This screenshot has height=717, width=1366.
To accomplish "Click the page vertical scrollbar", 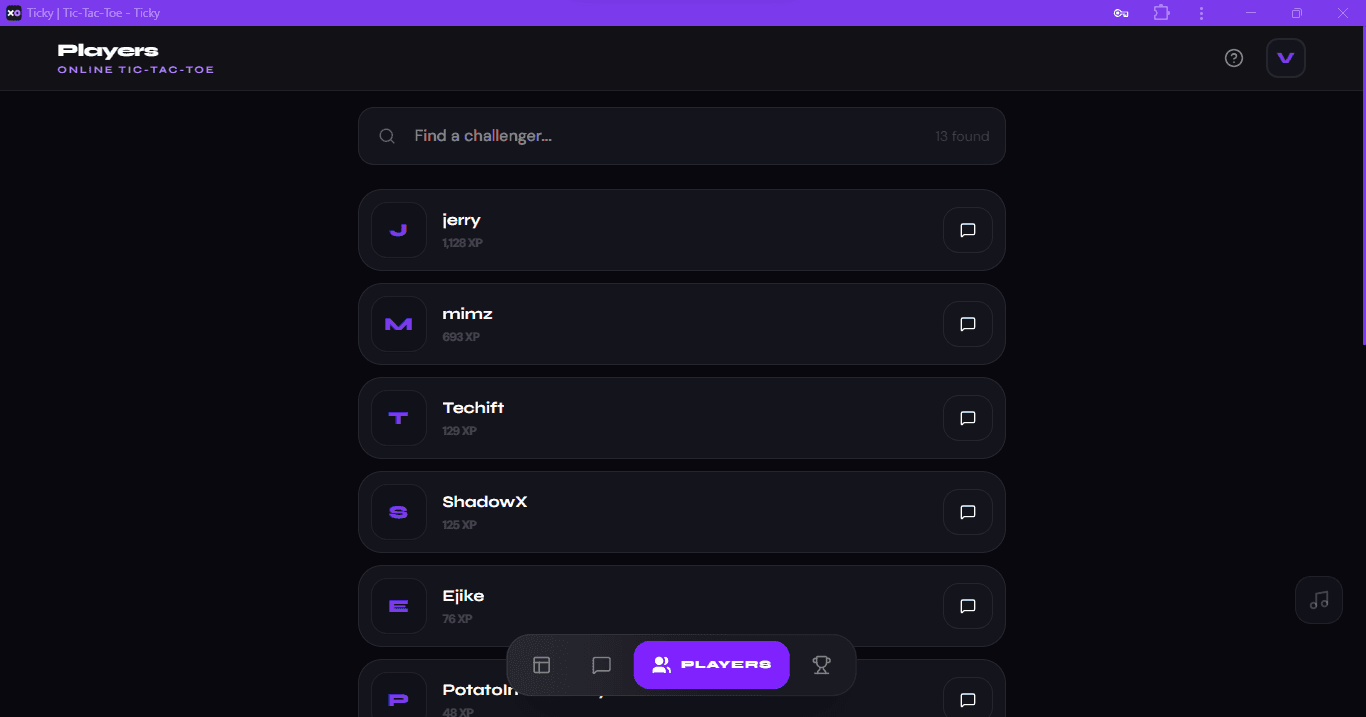I will coord(1362,200).
